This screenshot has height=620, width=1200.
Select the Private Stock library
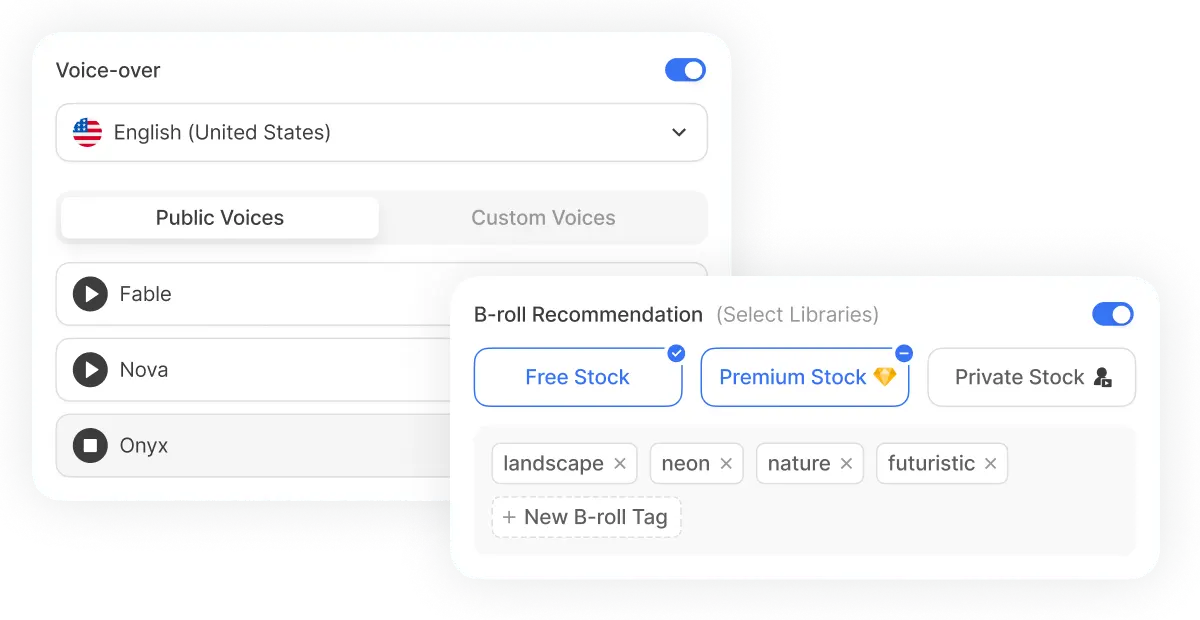[x=1031, y=377]
